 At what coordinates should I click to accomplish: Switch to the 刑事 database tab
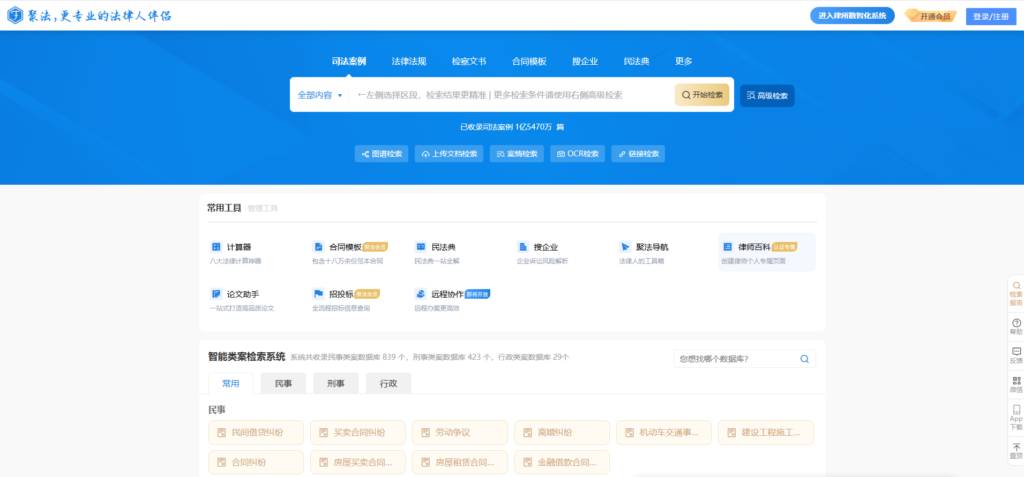336,384
